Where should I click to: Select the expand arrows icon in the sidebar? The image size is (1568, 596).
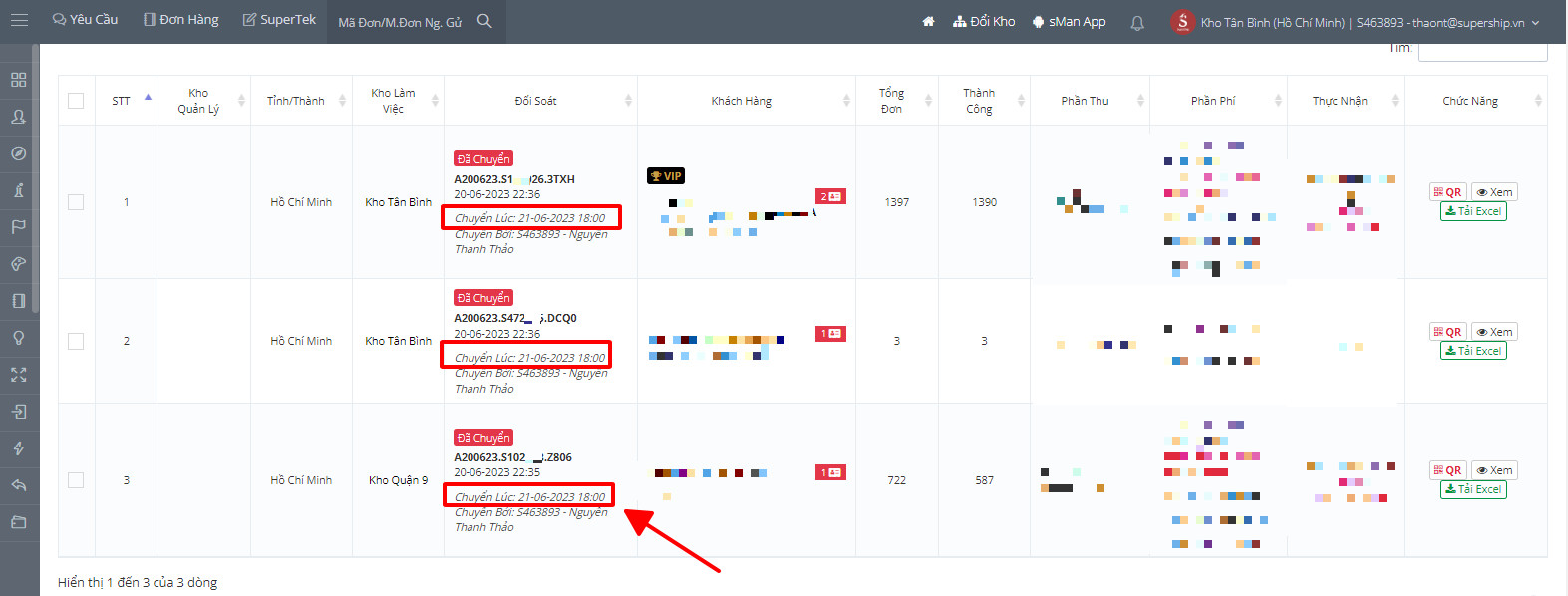click(18, 375)
